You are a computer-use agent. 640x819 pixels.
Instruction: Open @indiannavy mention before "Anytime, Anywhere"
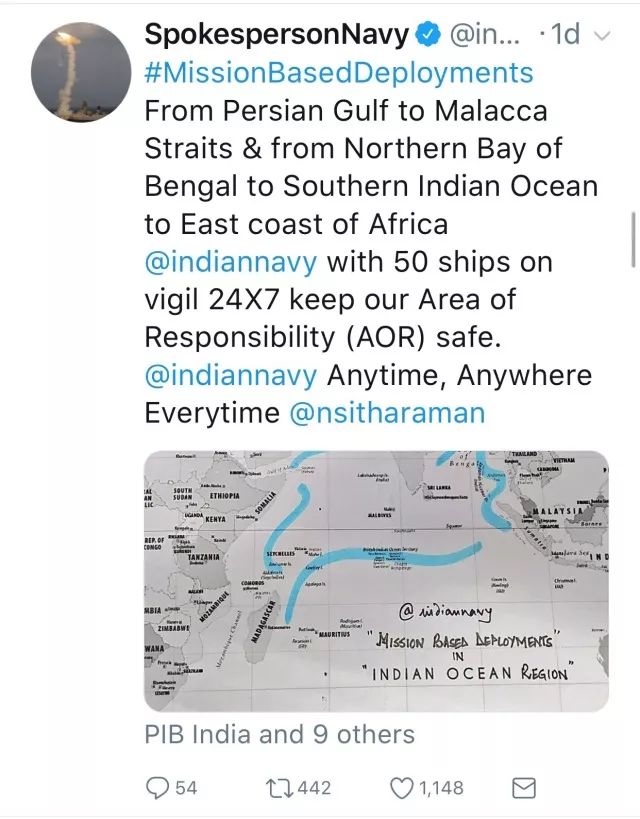click(231, 376)
